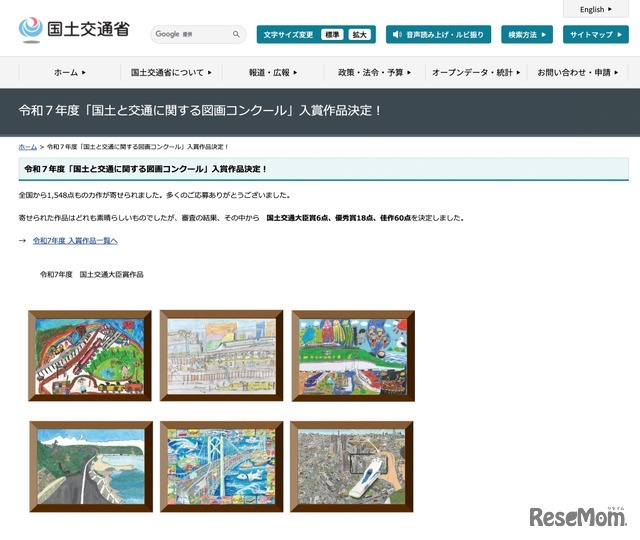View the suspension bridge artwork thumbnail
This screenshot has width=640, height=540.
221,467
